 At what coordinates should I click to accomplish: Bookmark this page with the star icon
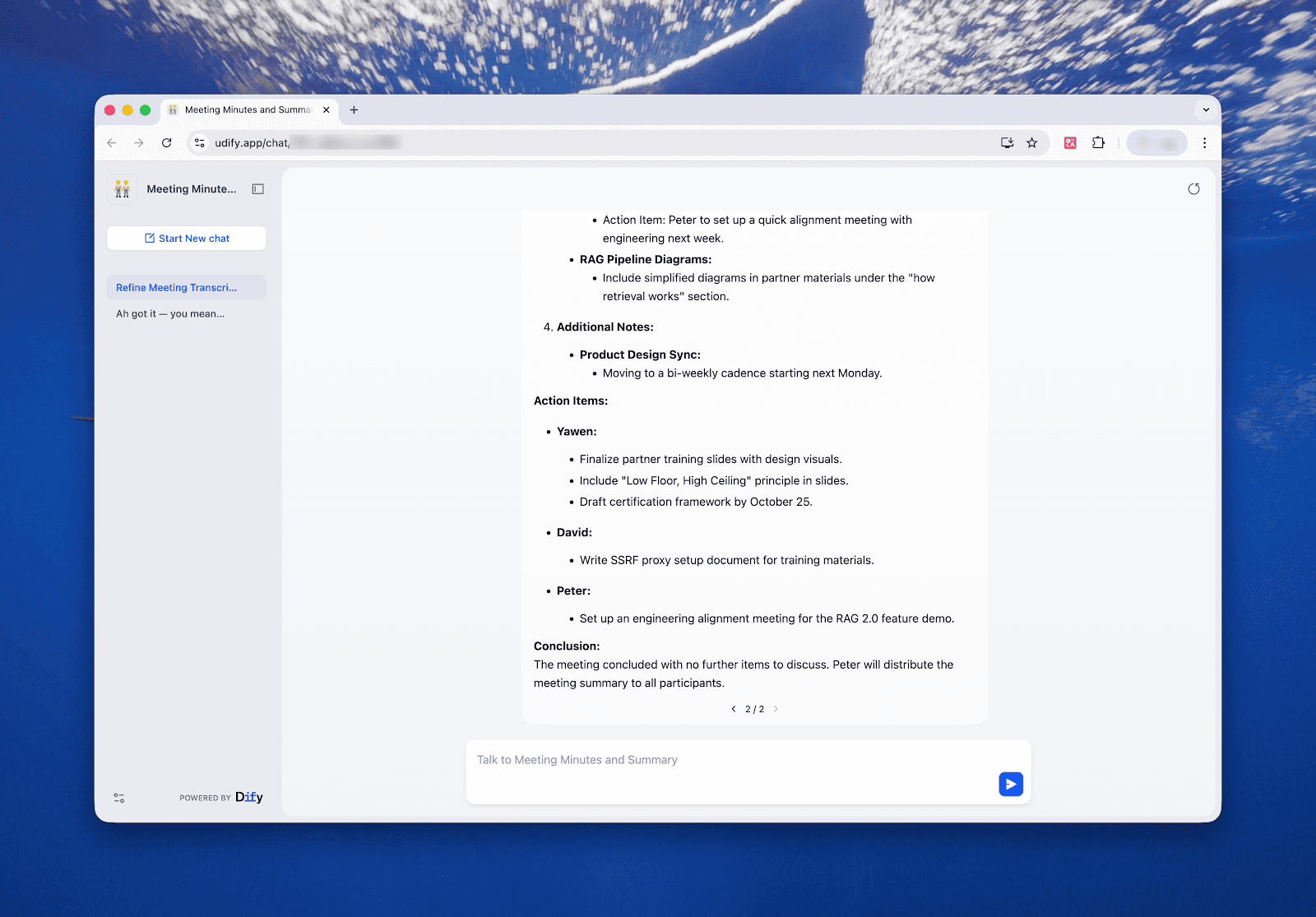(x=1032, y=143)
